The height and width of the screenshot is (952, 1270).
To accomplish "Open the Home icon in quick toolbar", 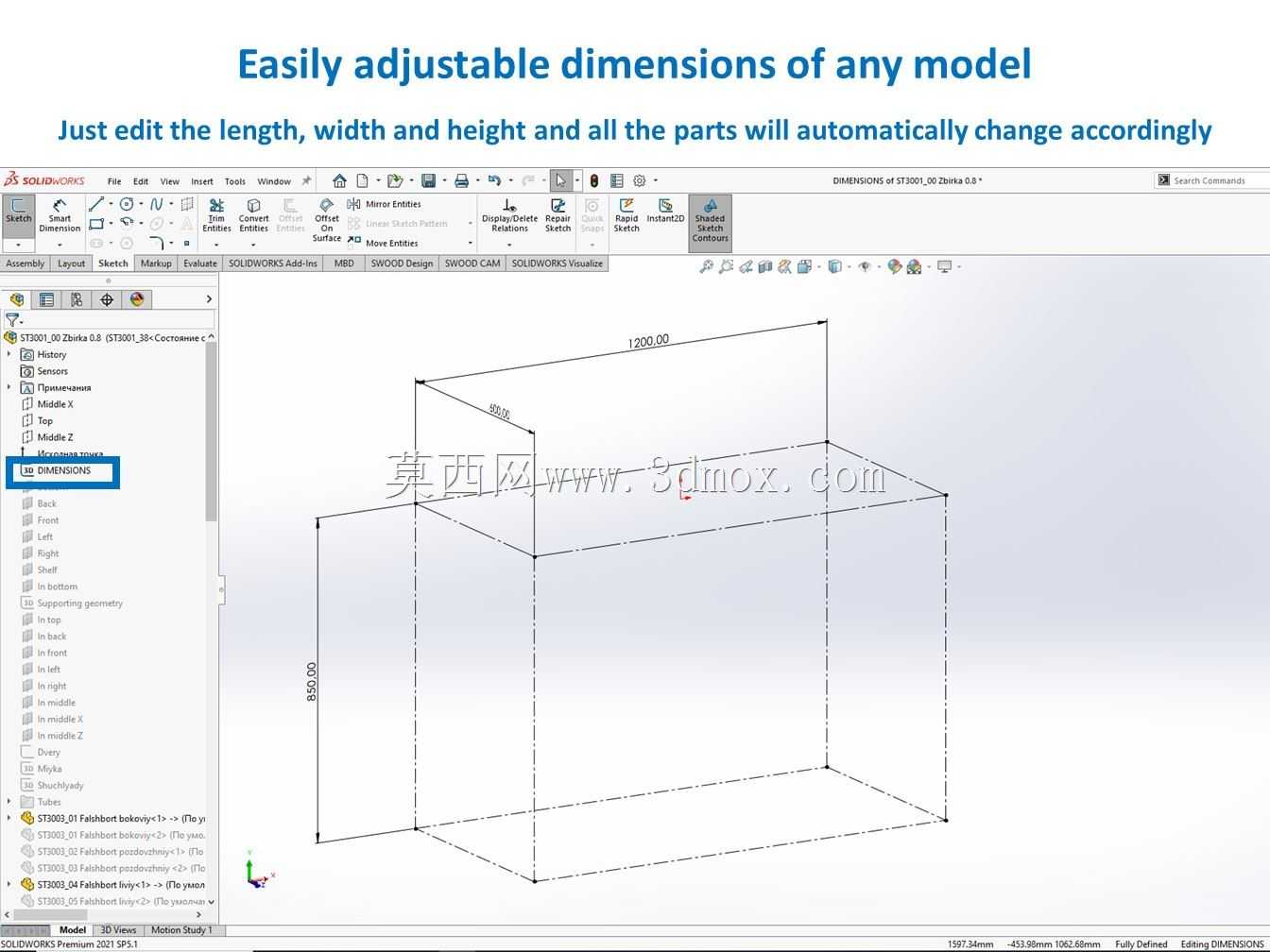I will pyautogui.click(x=339, y=180).
